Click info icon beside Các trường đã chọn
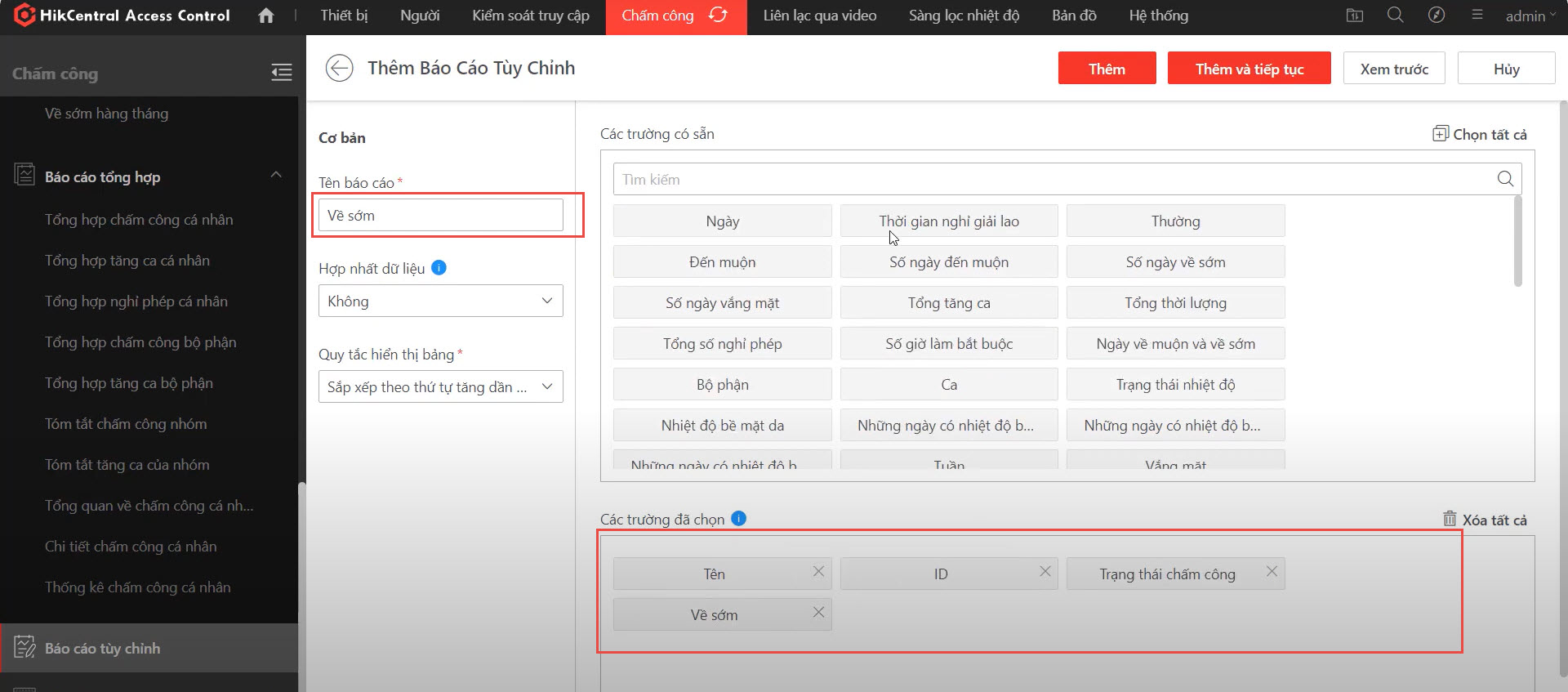The image size is (1568, 692). [738, 519]
